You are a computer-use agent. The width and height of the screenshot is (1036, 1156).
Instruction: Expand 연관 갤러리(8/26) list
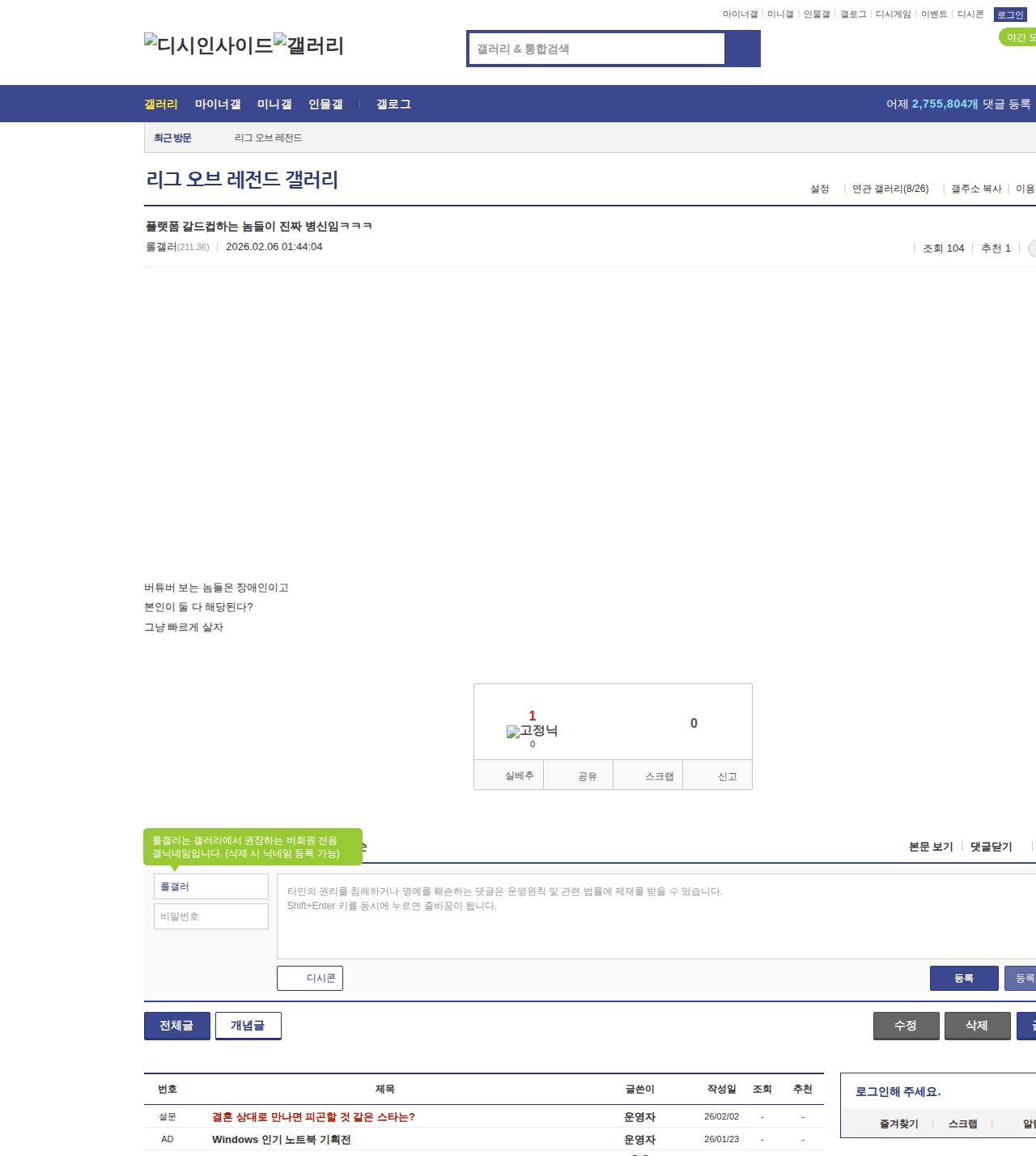pos(890,189)
